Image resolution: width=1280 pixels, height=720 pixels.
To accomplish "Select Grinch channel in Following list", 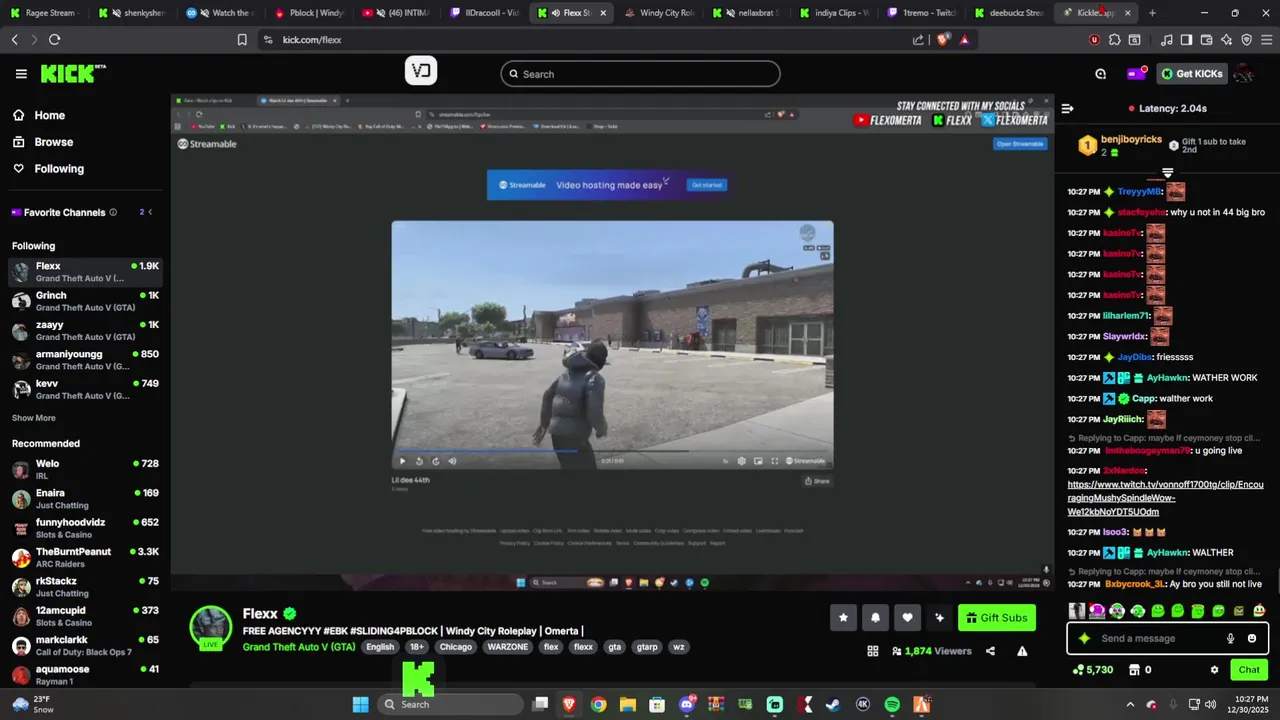I will click(85, 301).
